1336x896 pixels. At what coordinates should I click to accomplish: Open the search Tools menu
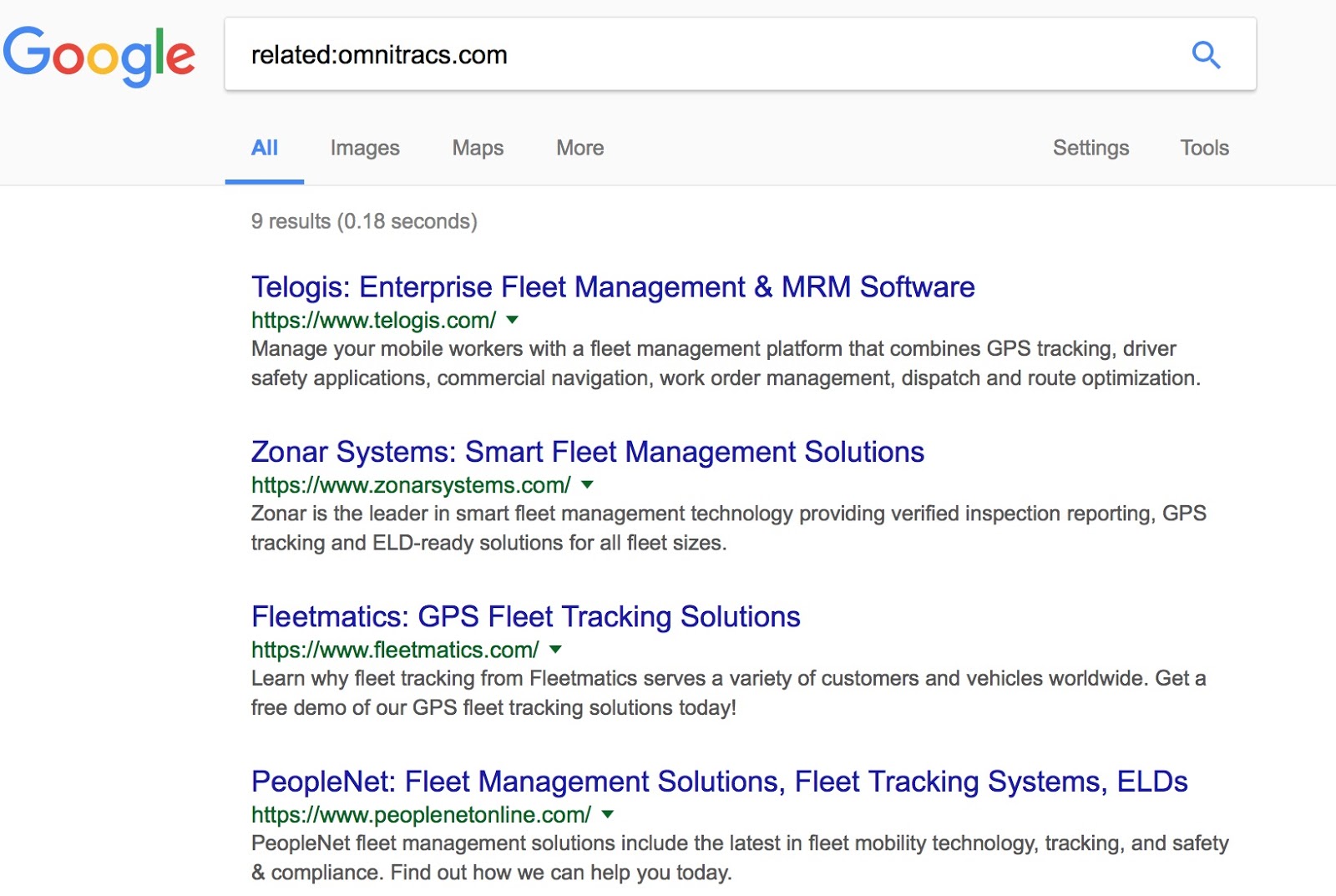(x=1204, y=148)
